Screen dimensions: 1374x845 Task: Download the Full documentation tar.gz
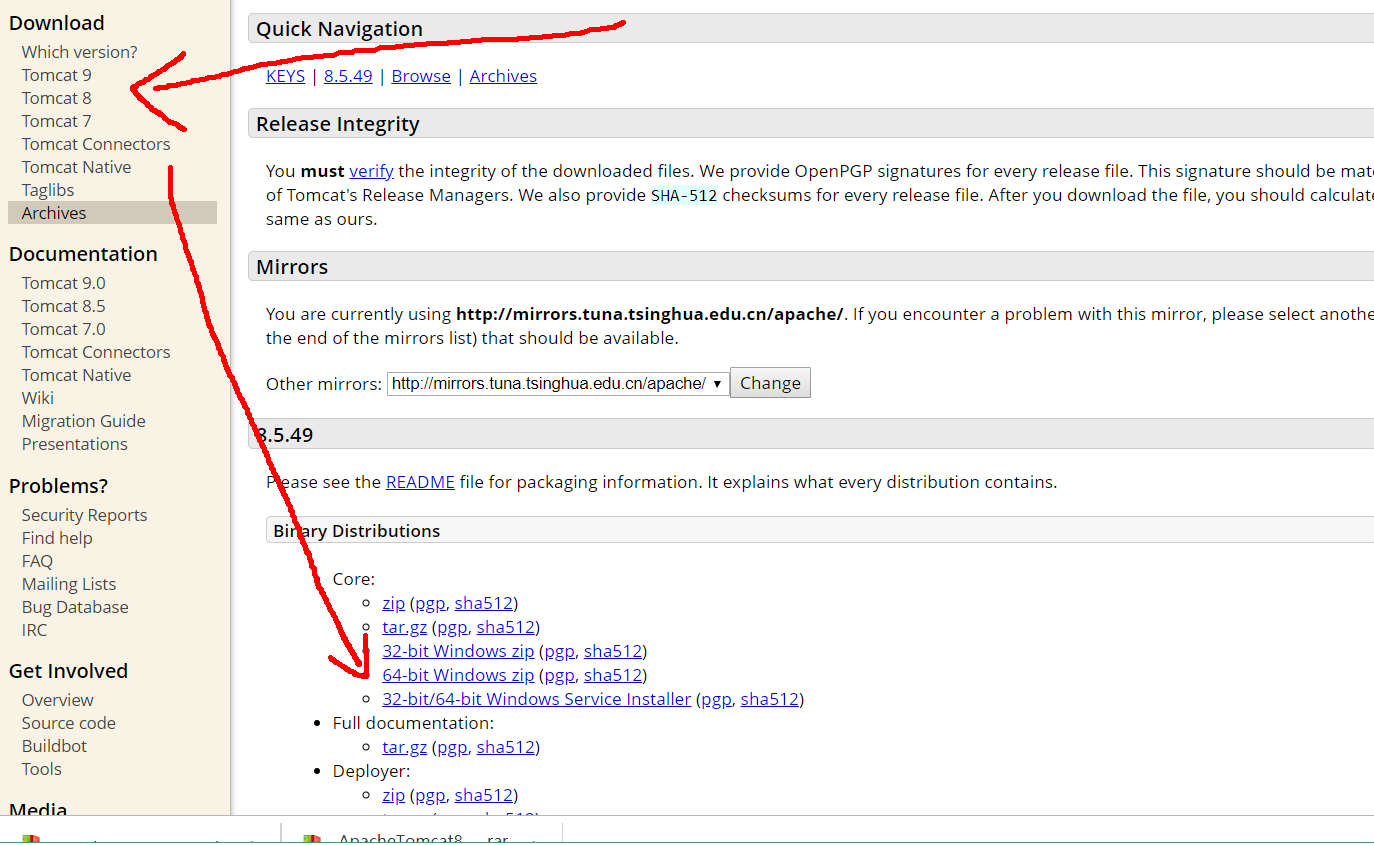pos(405,747)
